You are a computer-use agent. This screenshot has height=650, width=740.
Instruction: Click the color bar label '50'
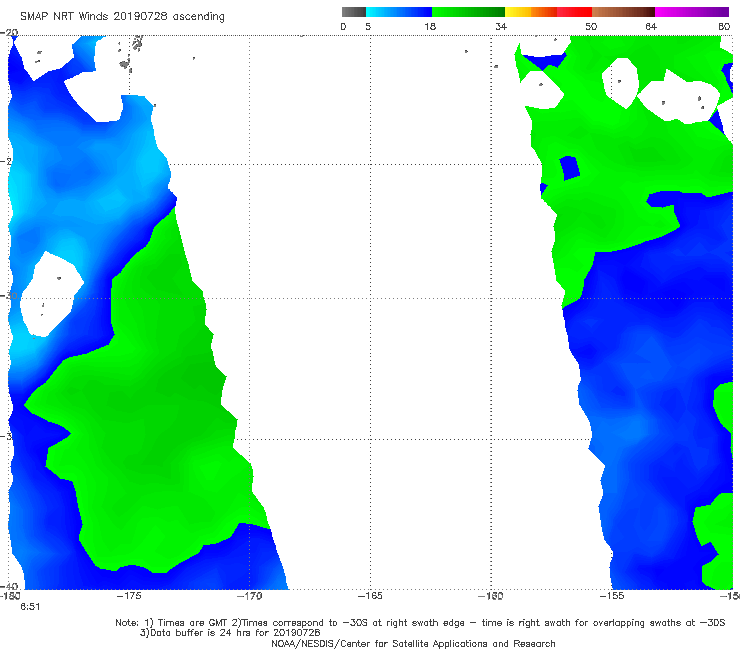click(591, 26)
